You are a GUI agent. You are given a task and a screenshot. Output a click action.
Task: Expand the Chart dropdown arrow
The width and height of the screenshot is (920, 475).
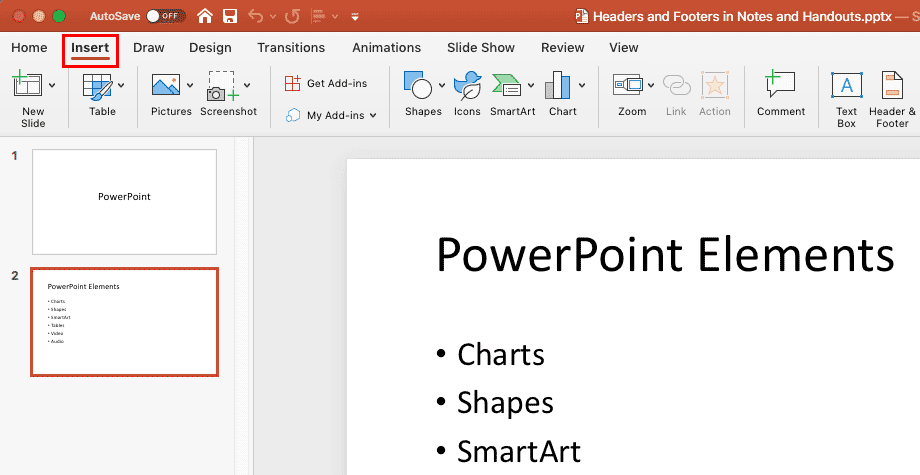(582, 86)
